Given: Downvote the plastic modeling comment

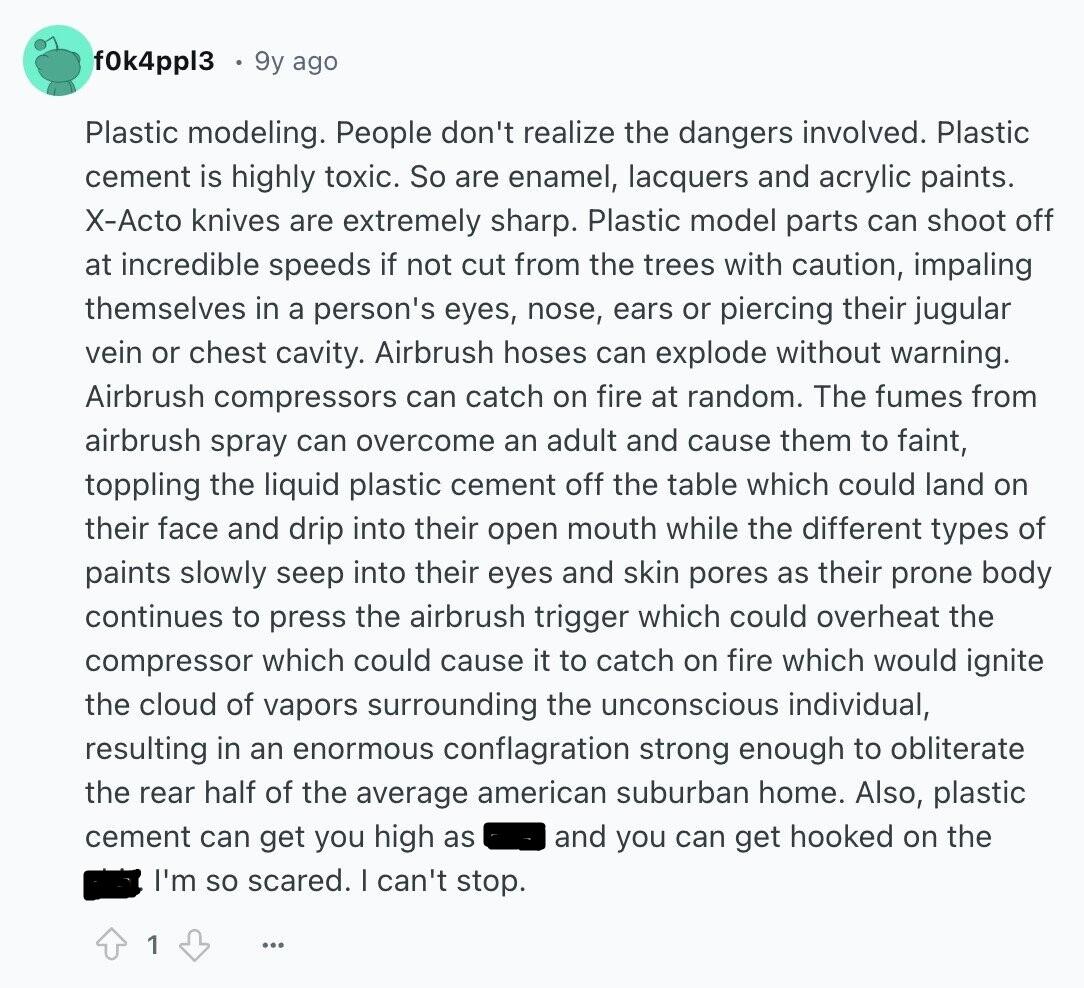Looking at the screenshot, I should [x=194, y=945].
